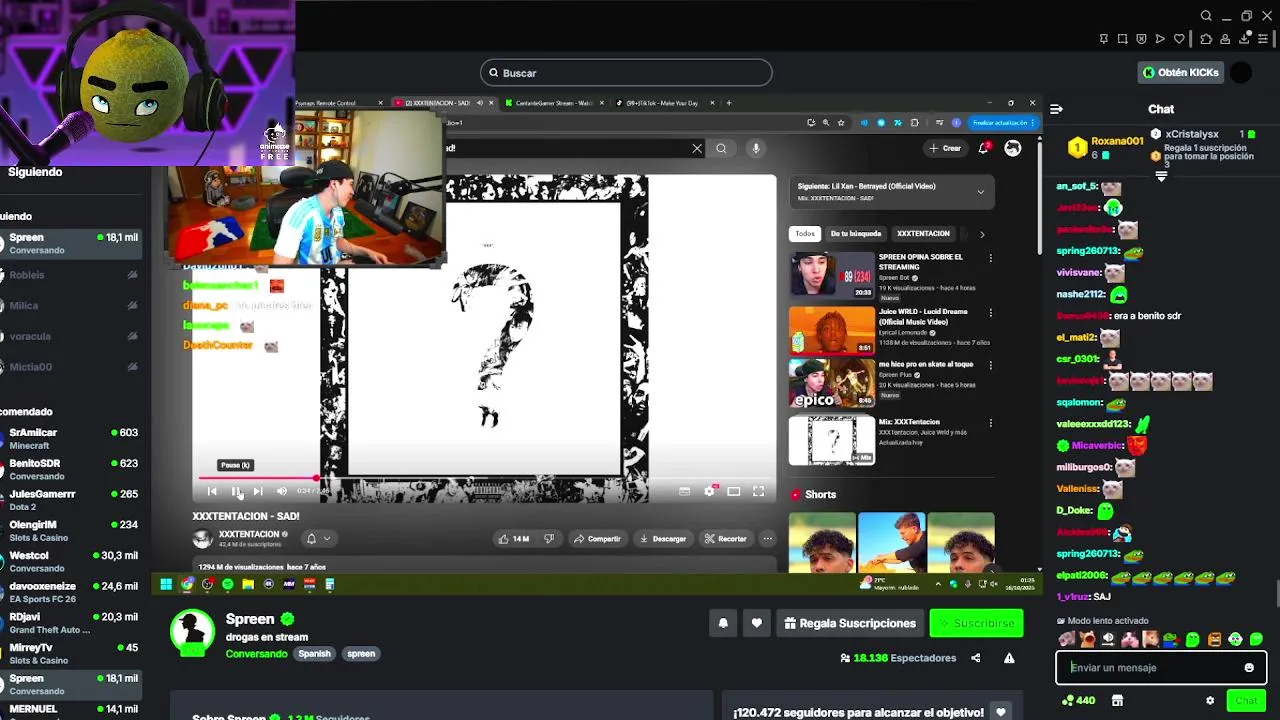This screenshot has height=720, width=1280.
Task: Select the De tu búsqueda filter chip
Action: click(856, 233)
